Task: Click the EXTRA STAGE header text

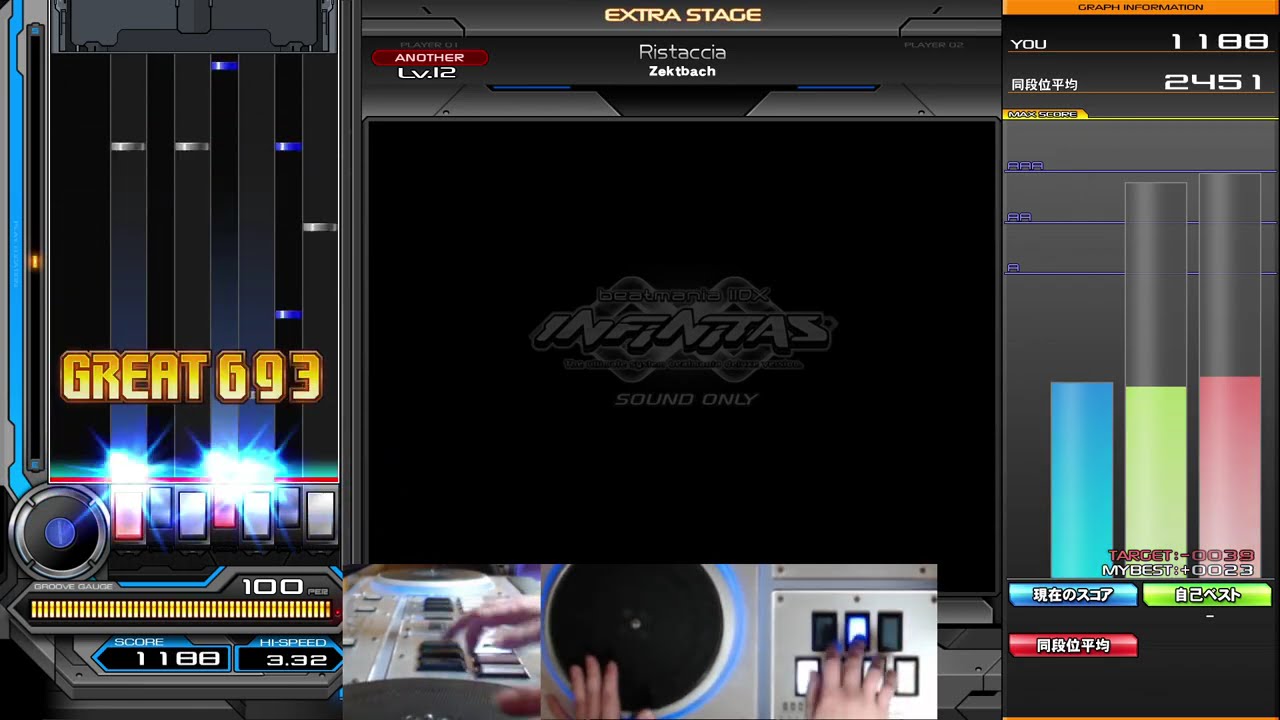Action: click(683, 15)
